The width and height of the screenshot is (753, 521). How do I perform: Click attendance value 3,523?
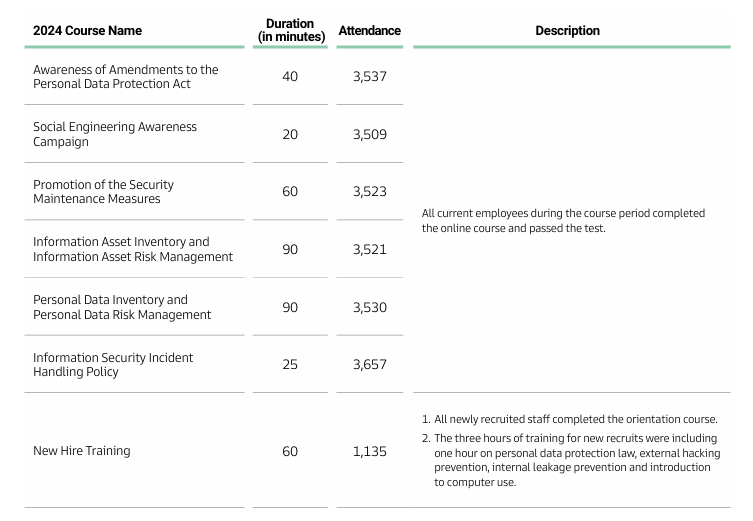(369, 192)
